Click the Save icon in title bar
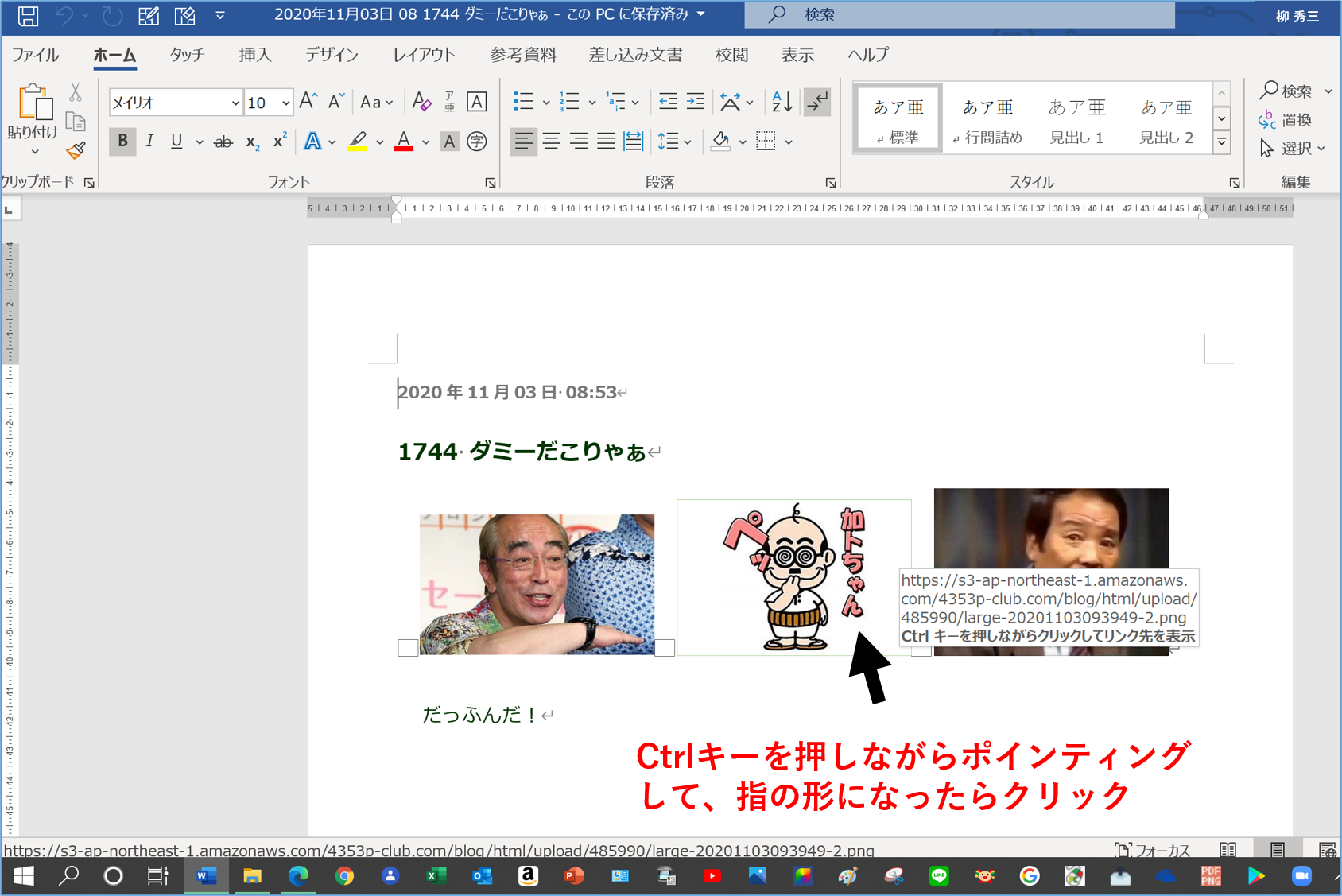1342x896 pixels. (28, 15)
